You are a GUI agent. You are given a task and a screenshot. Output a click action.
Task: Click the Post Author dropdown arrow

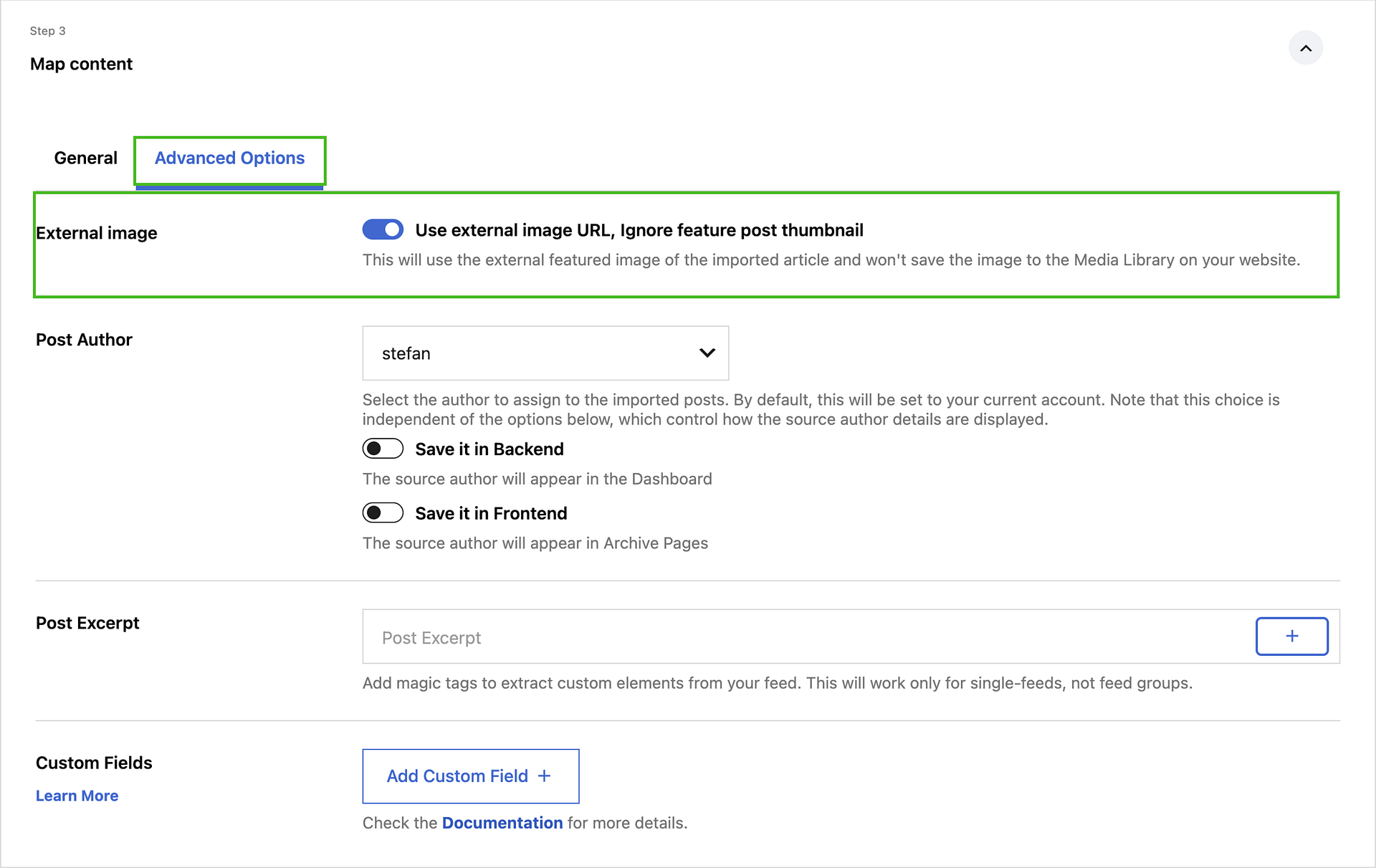pyautogui.click(x=707, y=353)
